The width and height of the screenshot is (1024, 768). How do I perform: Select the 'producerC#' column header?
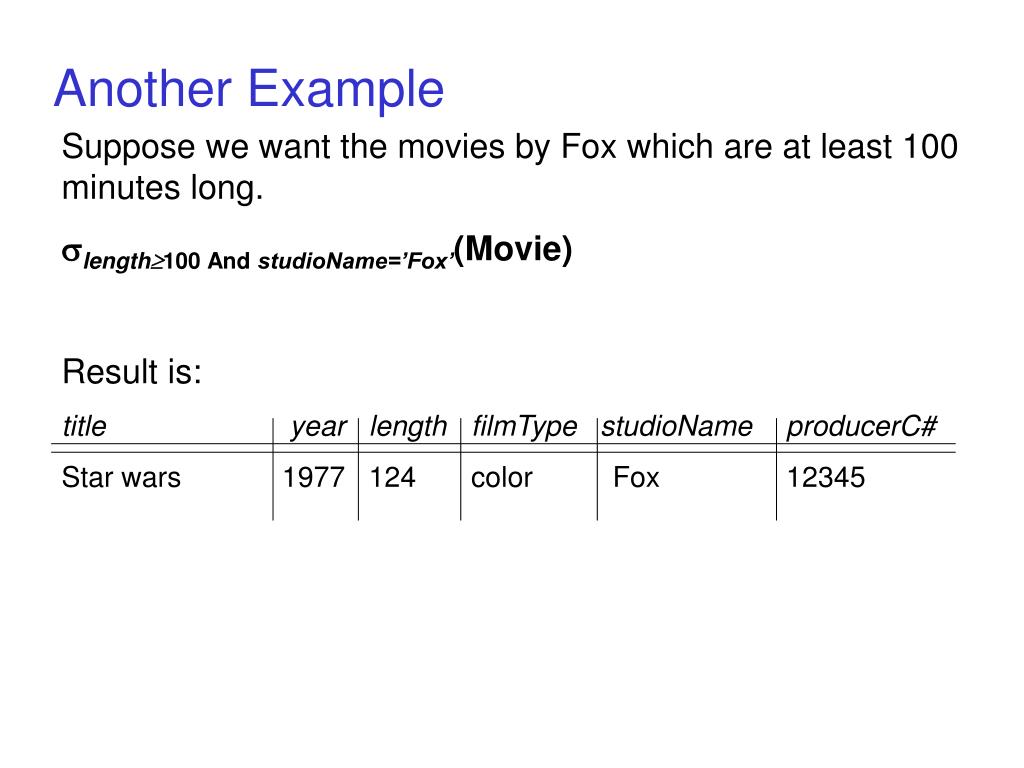click(861, 426)
